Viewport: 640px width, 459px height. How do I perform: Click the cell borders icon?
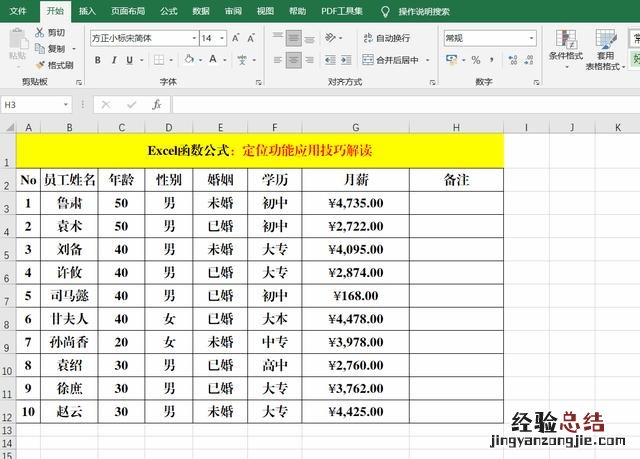(159, 60)
